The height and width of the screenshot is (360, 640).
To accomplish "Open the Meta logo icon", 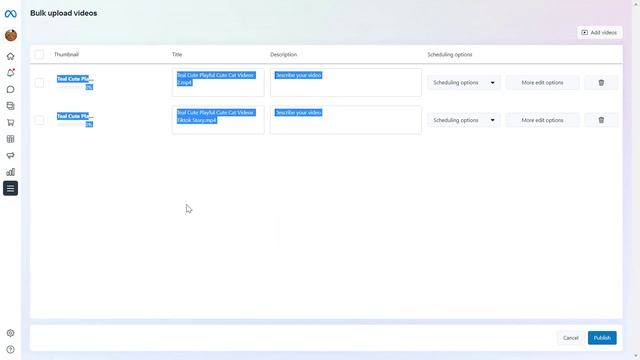I will [11, 14].
